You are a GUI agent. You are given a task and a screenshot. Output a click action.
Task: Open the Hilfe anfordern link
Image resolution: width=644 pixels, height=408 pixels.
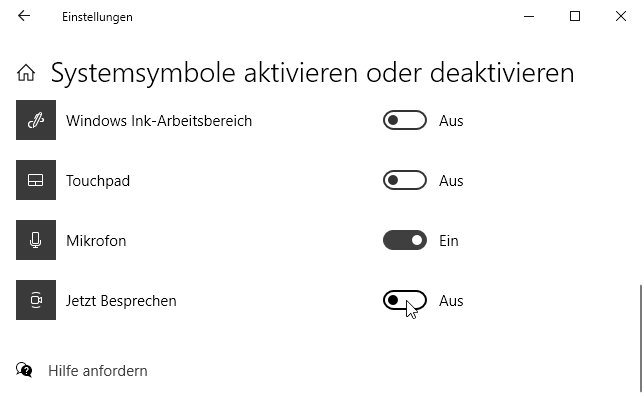click(x=98, y=371)
